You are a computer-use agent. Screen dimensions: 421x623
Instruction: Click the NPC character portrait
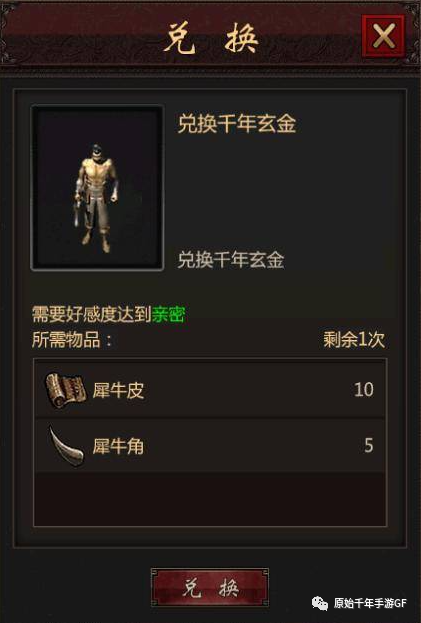(x=97, y=188)
